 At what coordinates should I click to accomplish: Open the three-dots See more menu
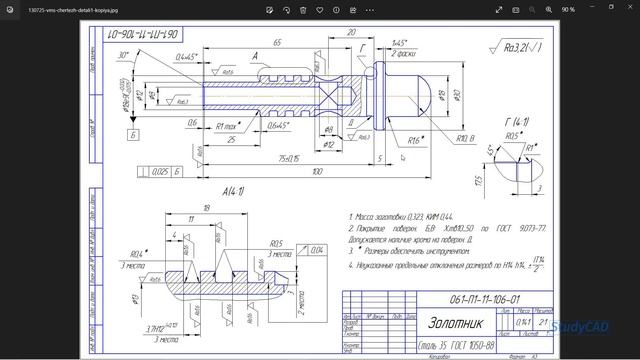(x=370, y=10)
